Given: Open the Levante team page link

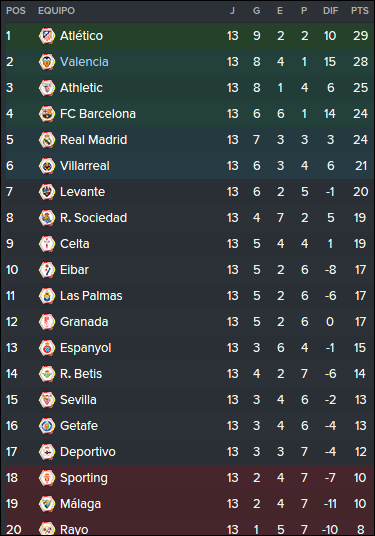Looking at the screenshot, I should click(82, 192).
